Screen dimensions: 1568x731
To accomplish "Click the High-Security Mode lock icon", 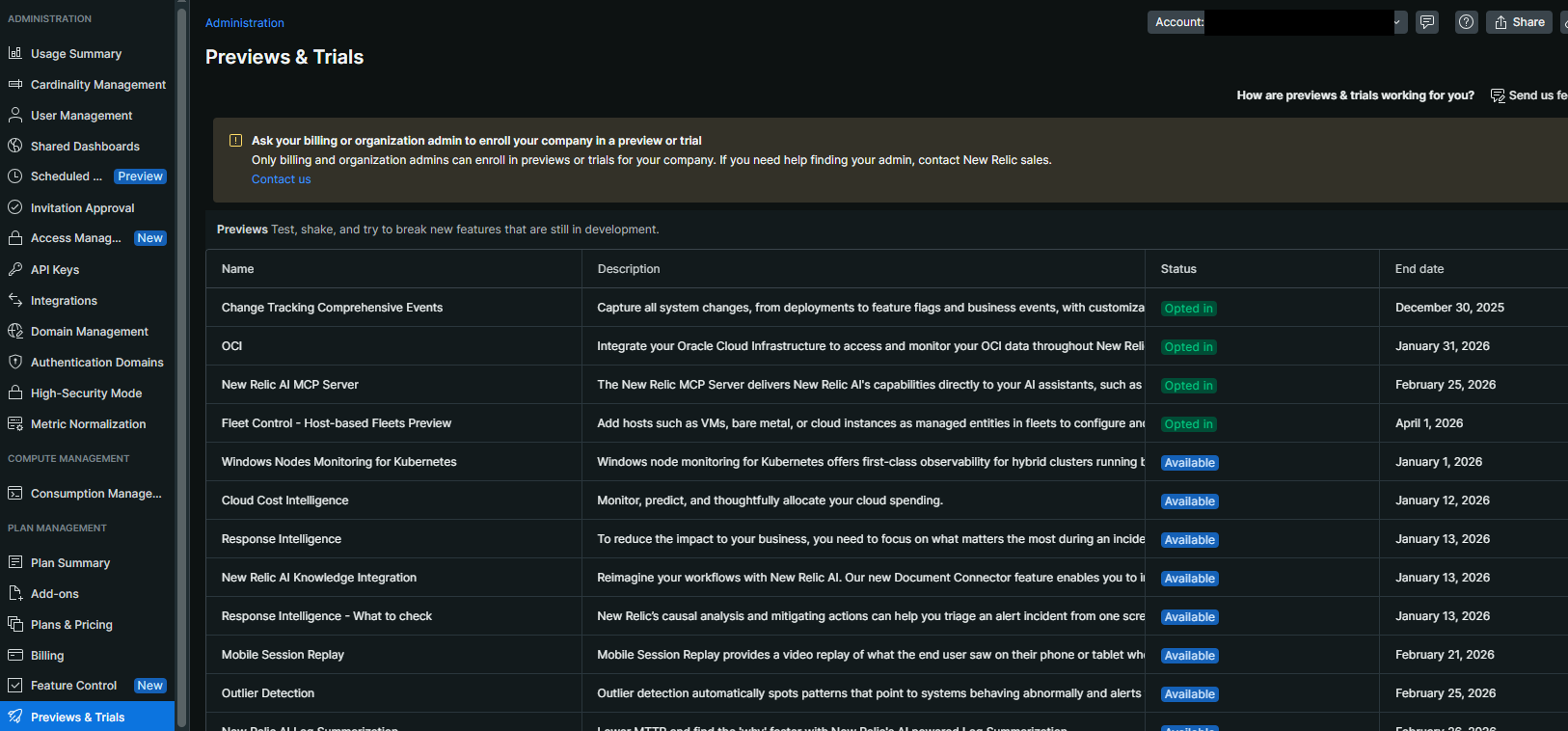I will coord(15,393).
